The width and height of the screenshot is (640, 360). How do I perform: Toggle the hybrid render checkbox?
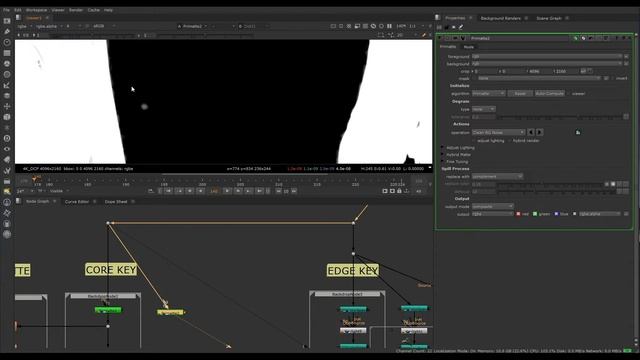coord(510,140)
